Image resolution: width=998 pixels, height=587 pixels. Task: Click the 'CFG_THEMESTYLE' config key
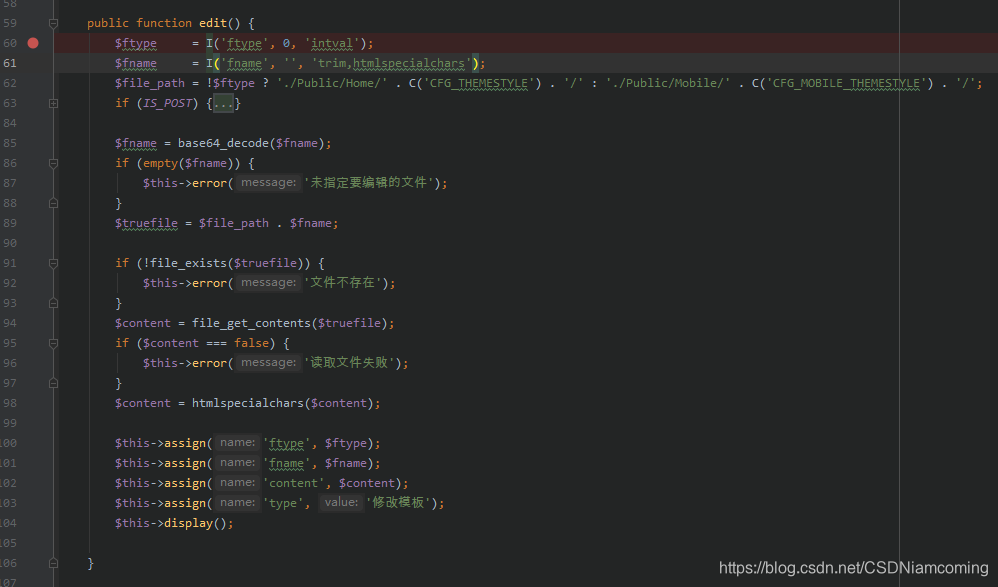click(479, 83)
